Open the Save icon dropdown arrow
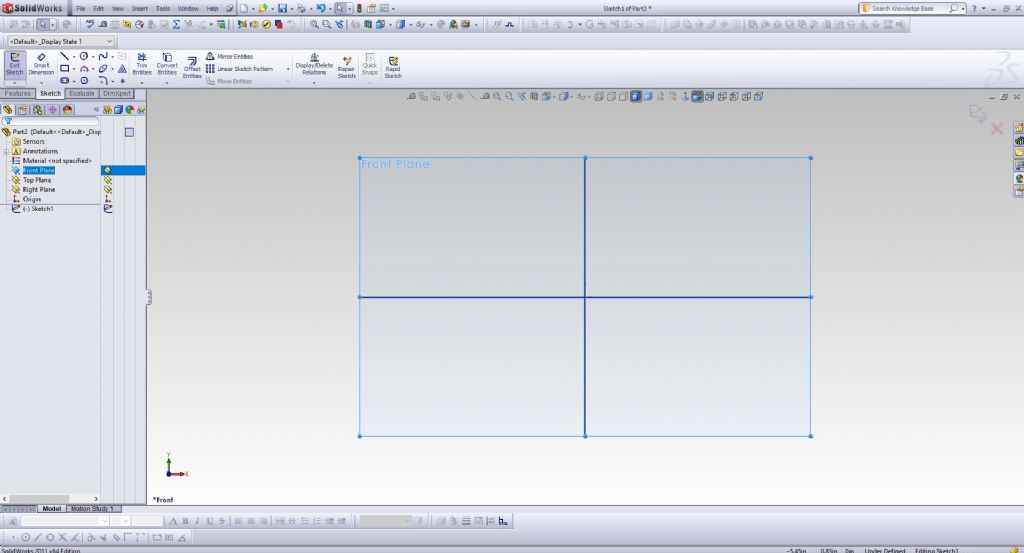 [291, 9]
